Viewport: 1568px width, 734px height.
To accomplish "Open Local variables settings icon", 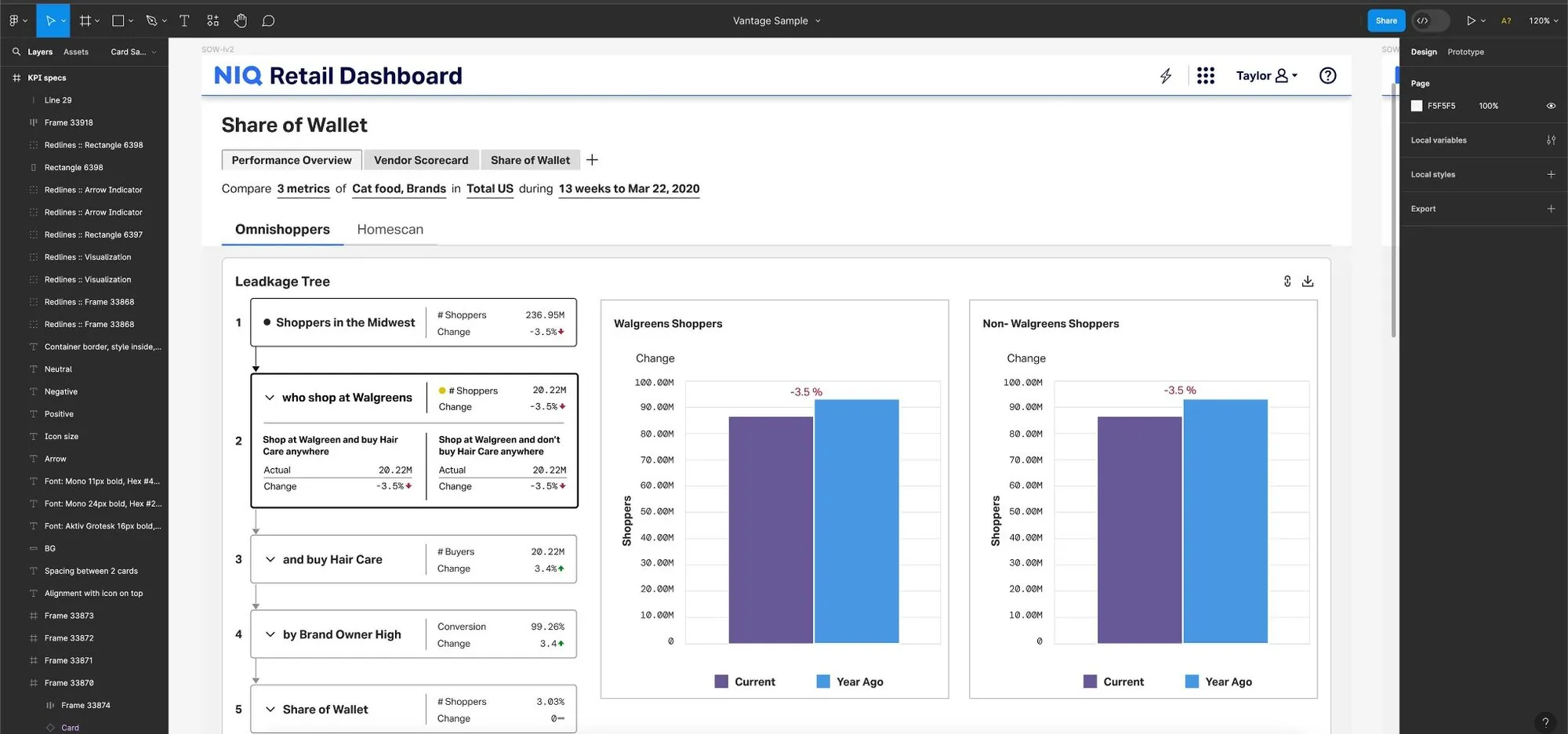I will [1551, 140].
